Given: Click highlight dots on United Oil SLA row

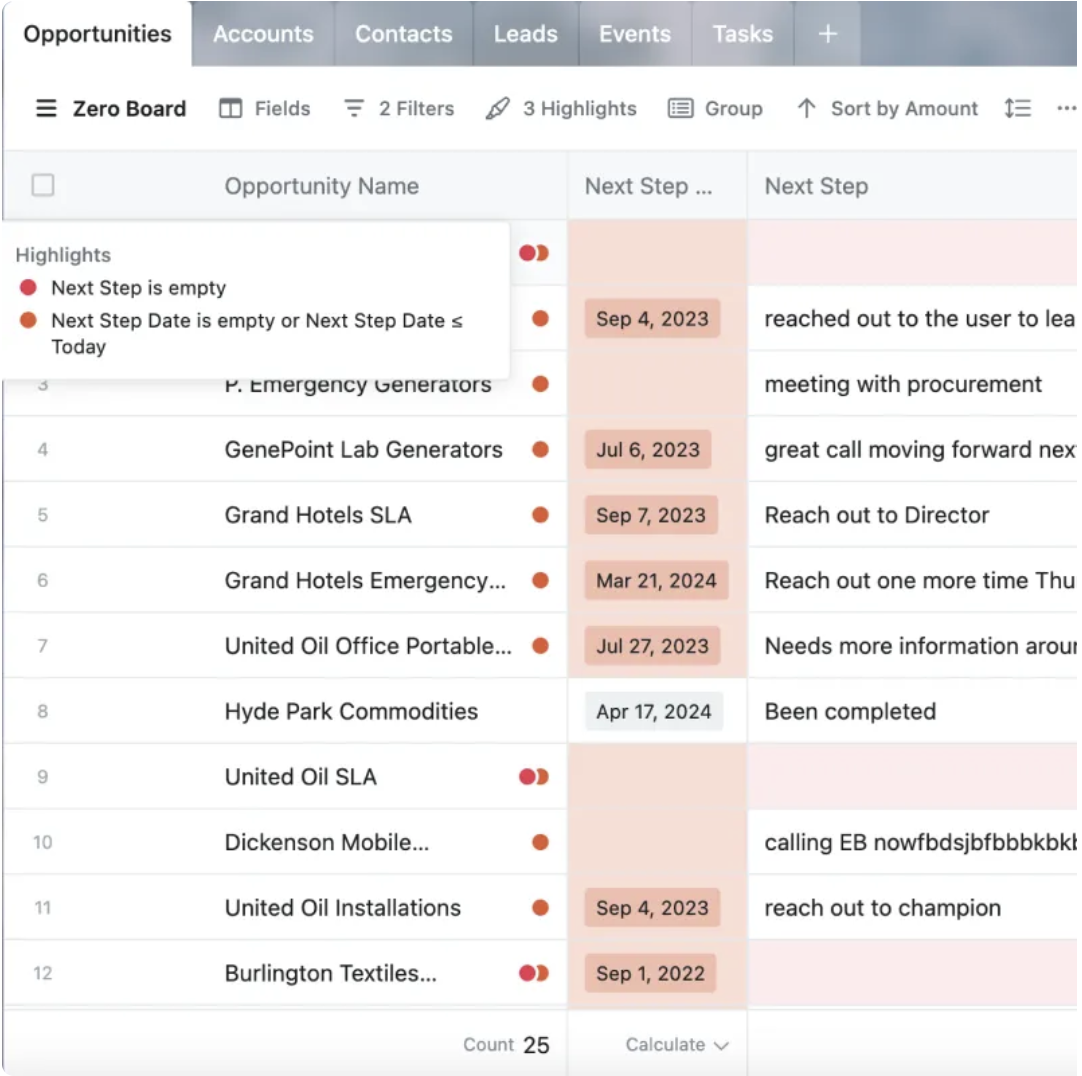Looking at the screenshot, I should 534,777.
